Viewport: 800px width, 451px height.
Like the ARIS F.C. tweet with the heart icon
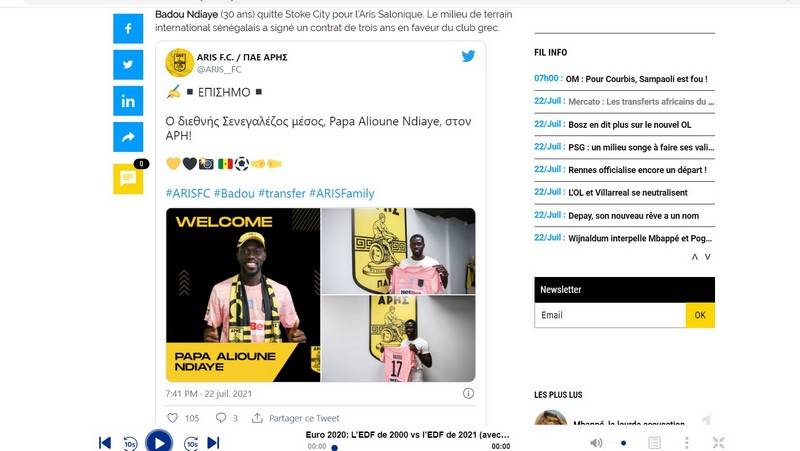click(172, 418)
